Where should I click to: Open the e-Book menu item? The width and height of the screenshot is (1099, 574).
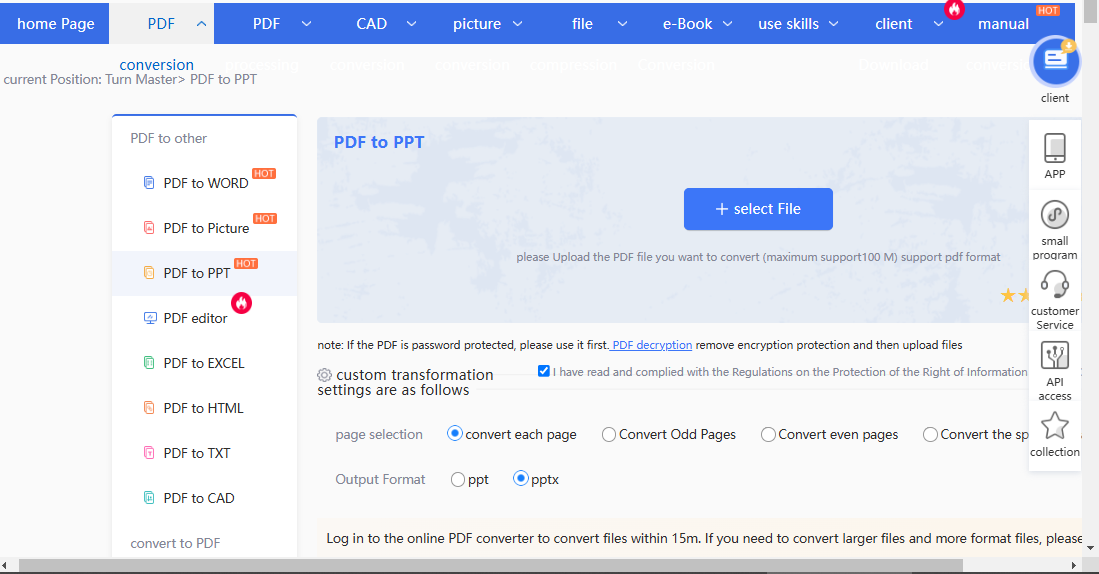[x=687, y=24]
